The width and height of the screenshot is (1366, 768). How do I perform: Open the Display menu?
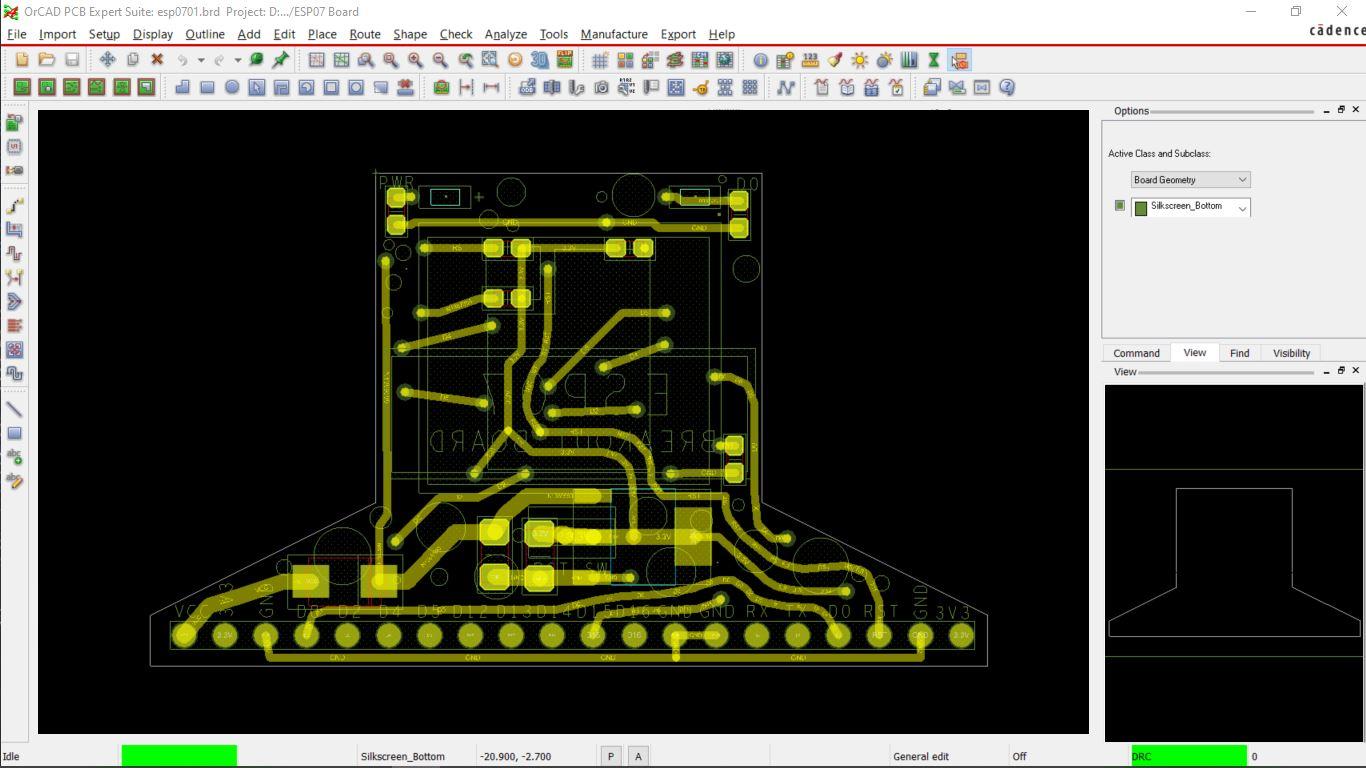point(153,34)
